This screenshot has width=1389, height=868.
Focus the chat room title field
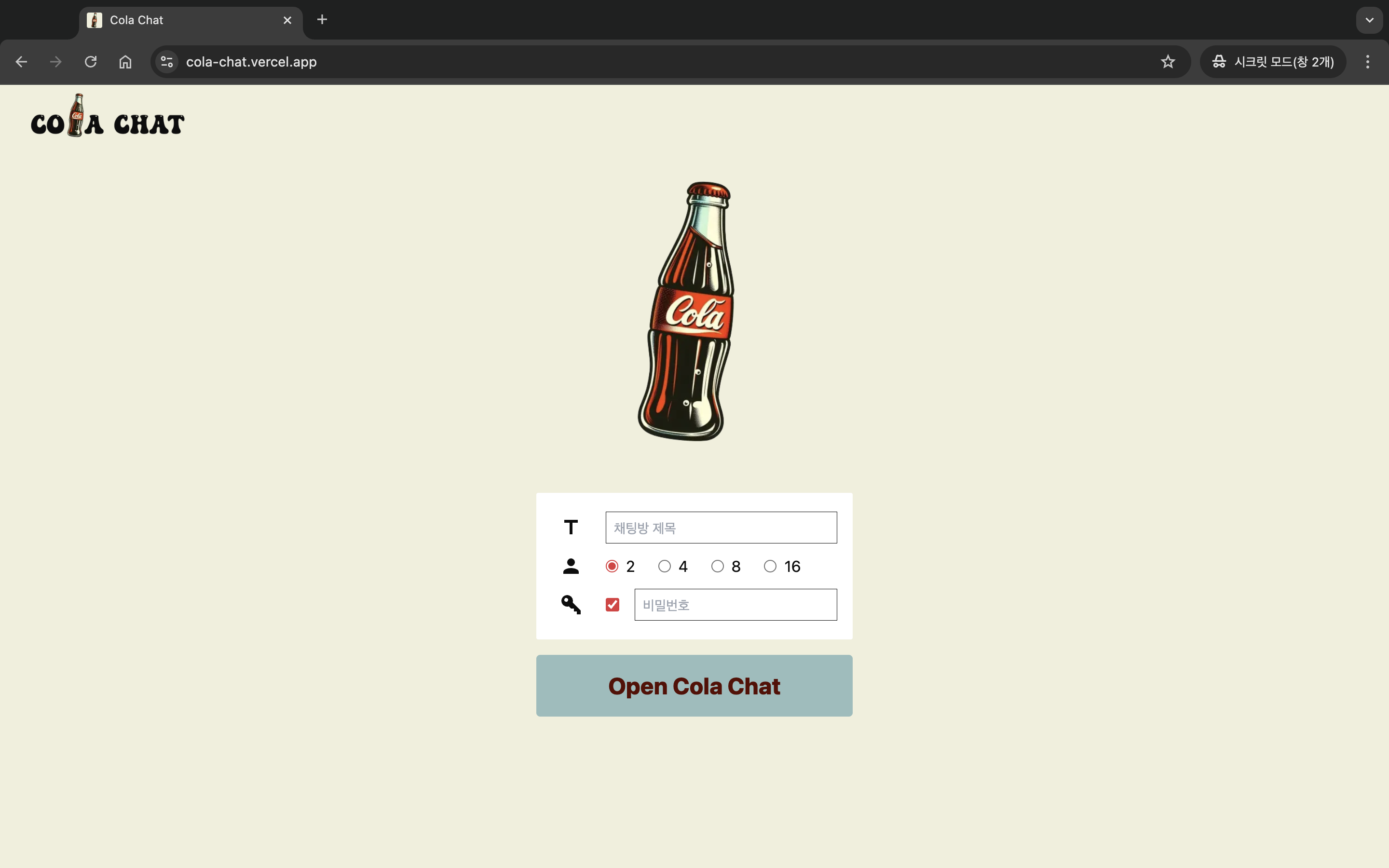721,528
